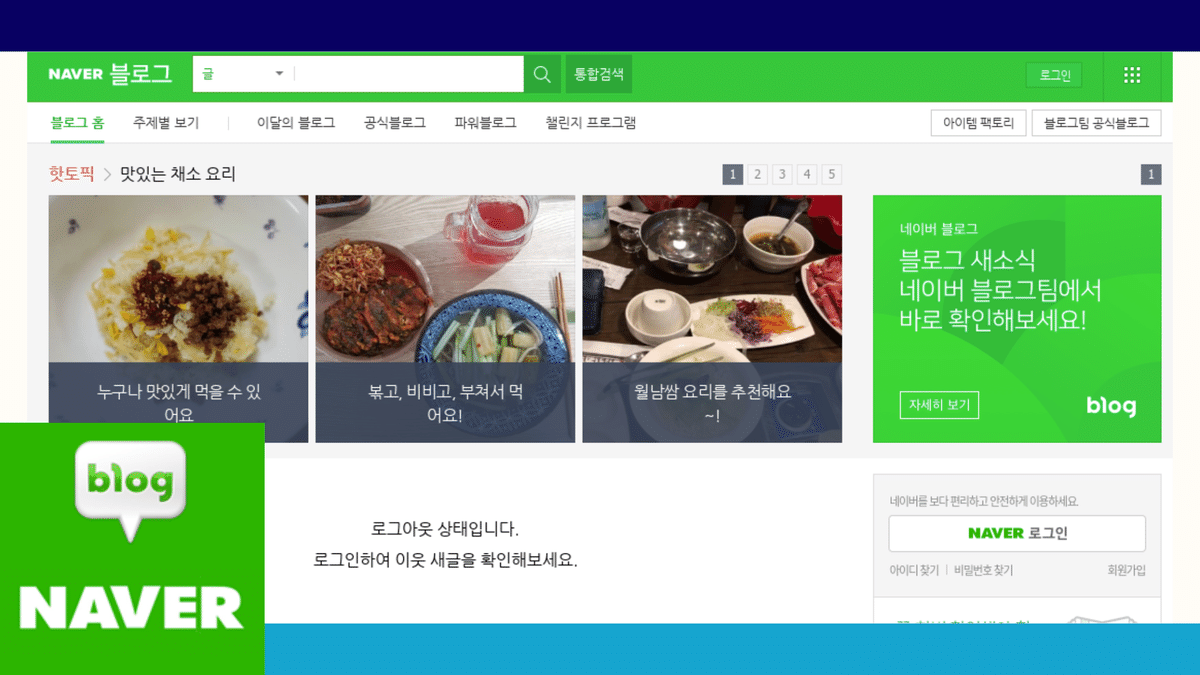The width and height of the screenshot is (1200, 675).
Task: Click the search magnifier icon
Action: (542, 74)
